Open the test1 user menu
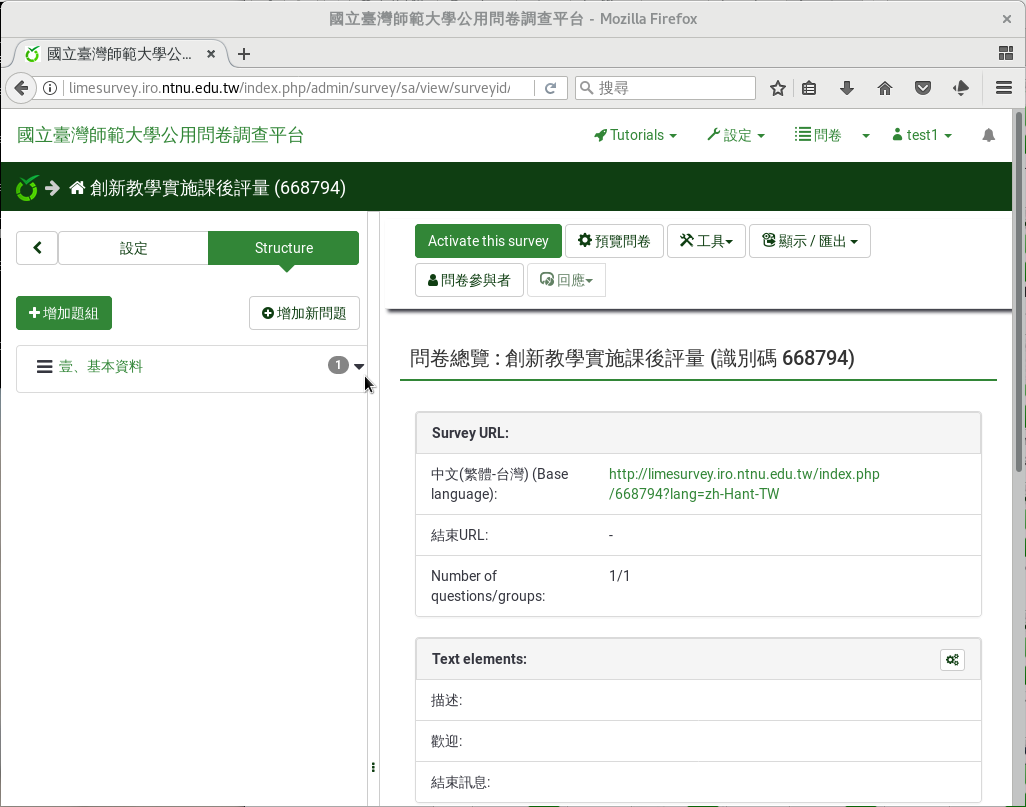 click(x=921, y=135)
